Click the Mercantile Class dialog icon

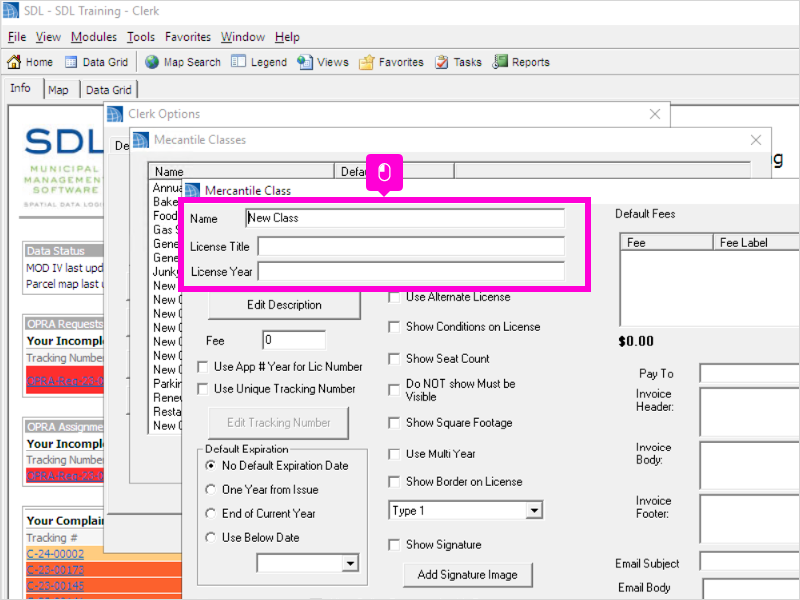tap(192, 191)
